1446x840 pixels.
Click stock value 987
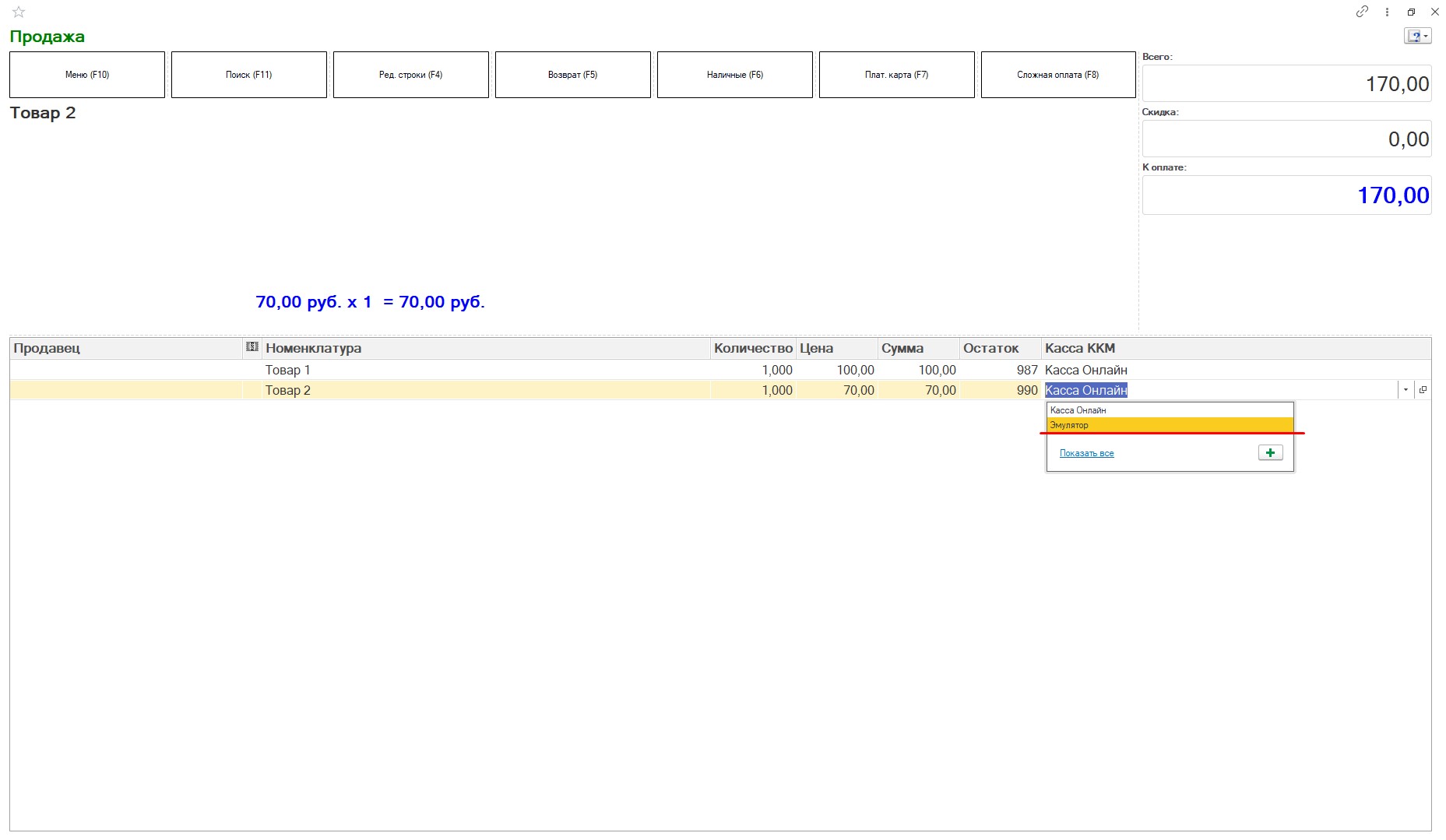pos(1027,370)
